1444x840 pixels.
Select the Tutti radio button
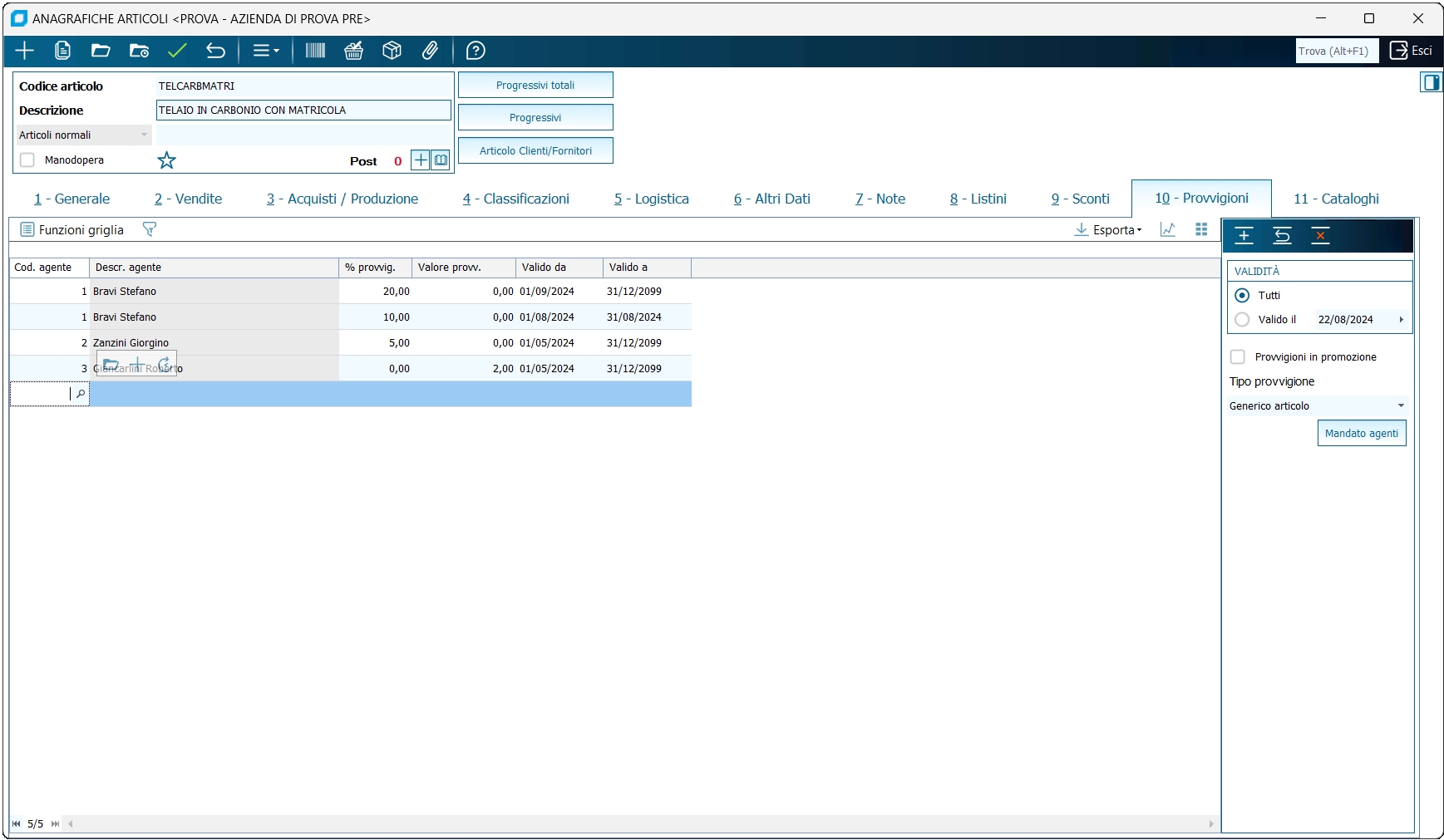[x=1242, y=295]
